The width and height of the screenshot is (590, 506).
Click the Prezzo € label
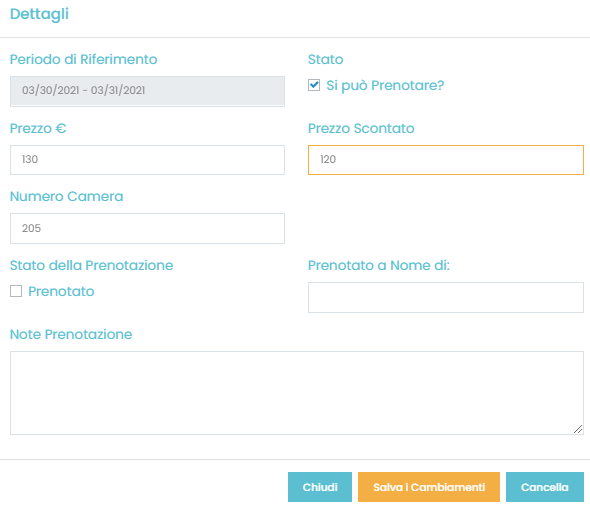click(x=38, y=128)
